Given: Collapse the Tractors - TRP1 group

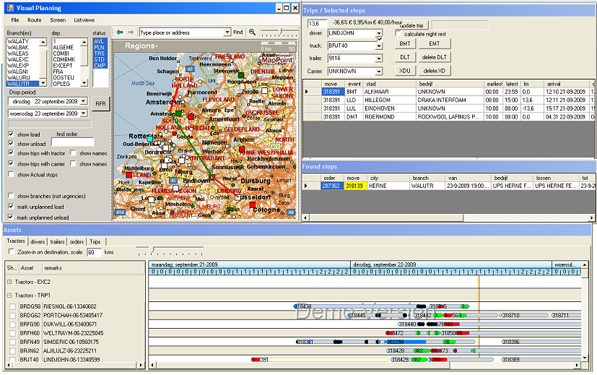Looking at the screenshot, I should [x=10, y=295].
